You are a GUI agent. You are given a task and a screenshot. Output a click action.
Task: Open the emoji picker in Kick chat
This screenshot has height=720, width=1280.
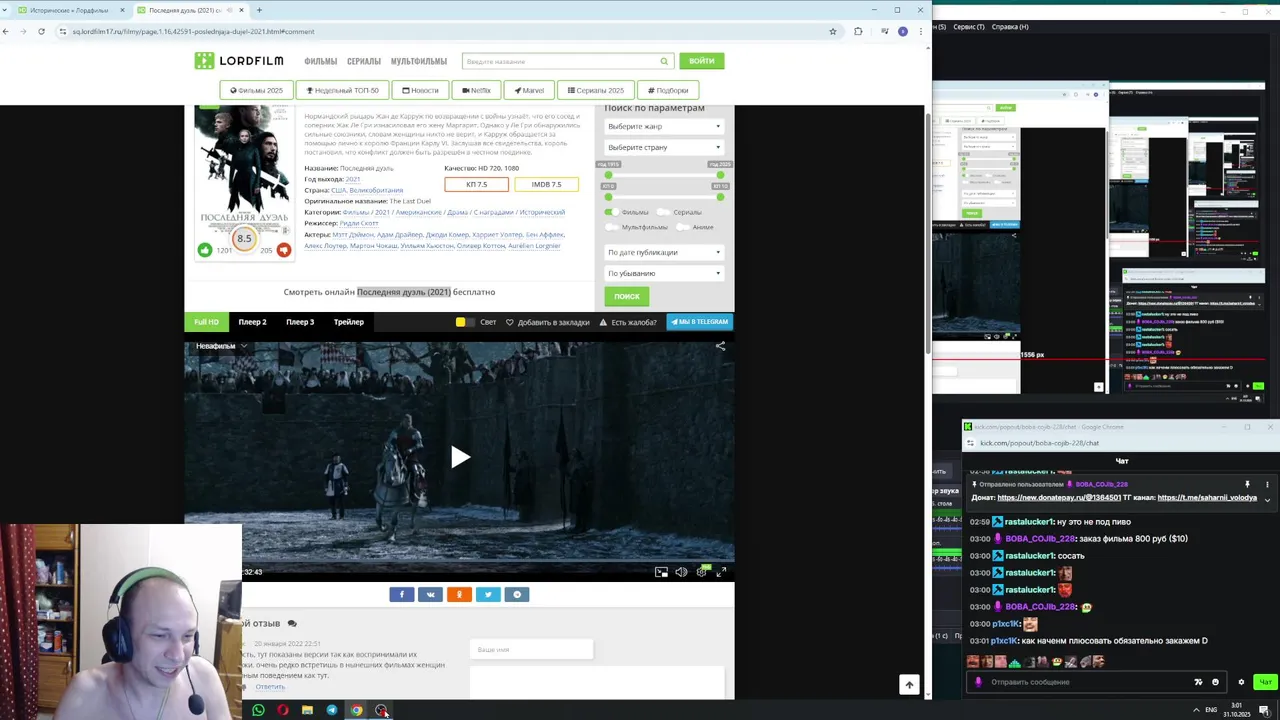pos(1215,682)
